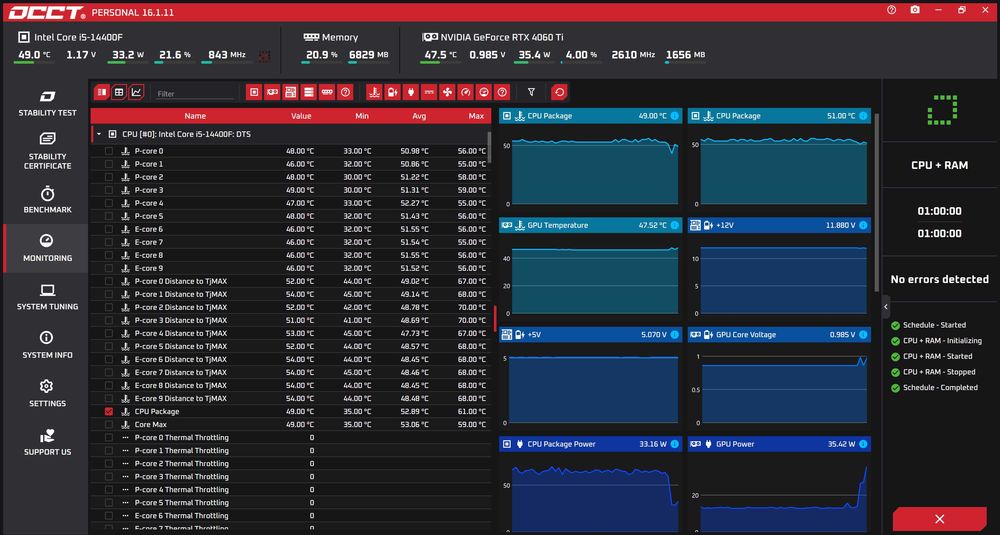Check the P-core 3 temperature checkbox
This screenshot has height=535, width=1000.
click(x=108, y=190)
